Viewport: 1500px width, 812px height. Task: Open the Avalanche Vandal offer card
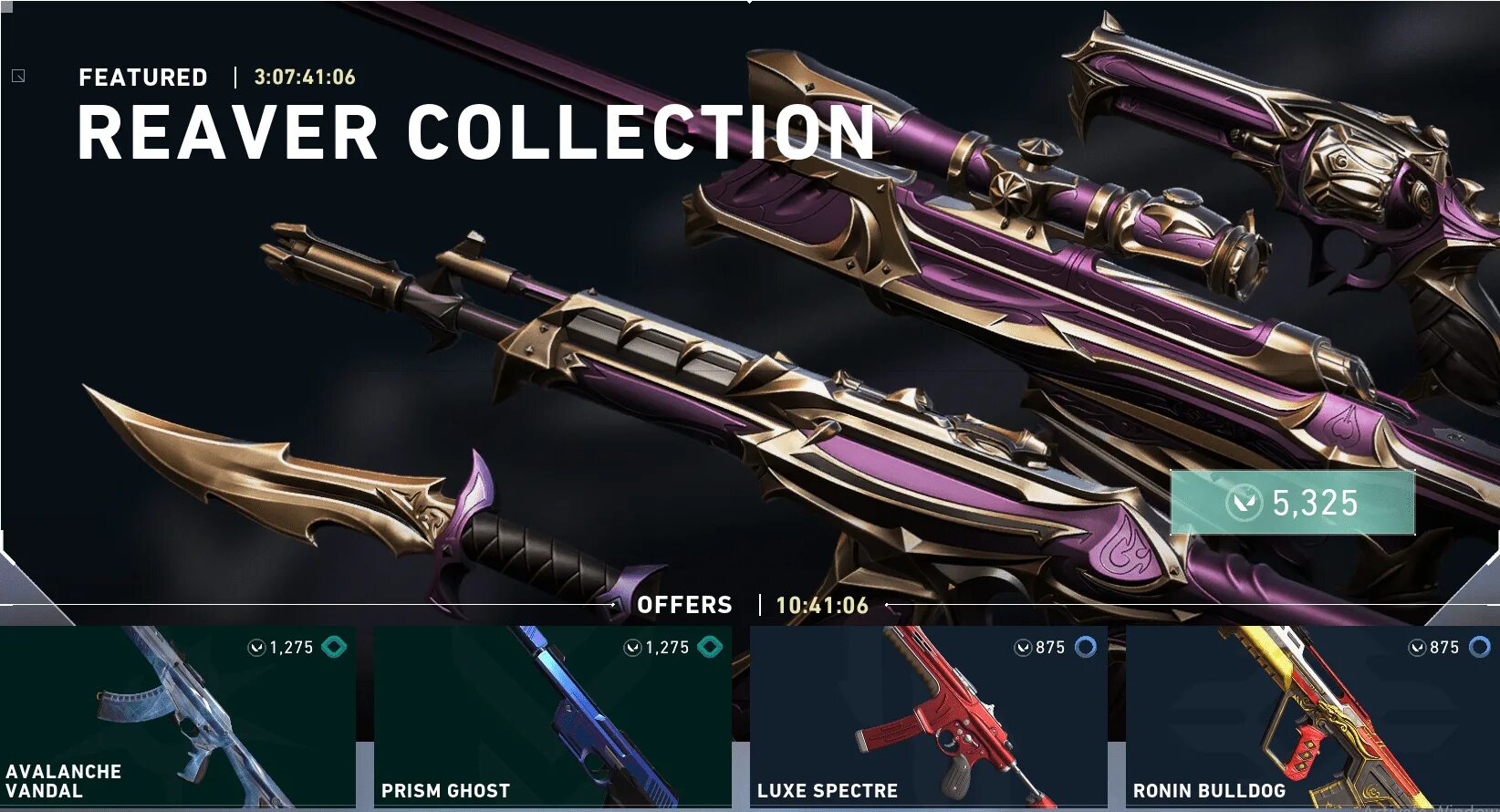(x=178, y=716)
